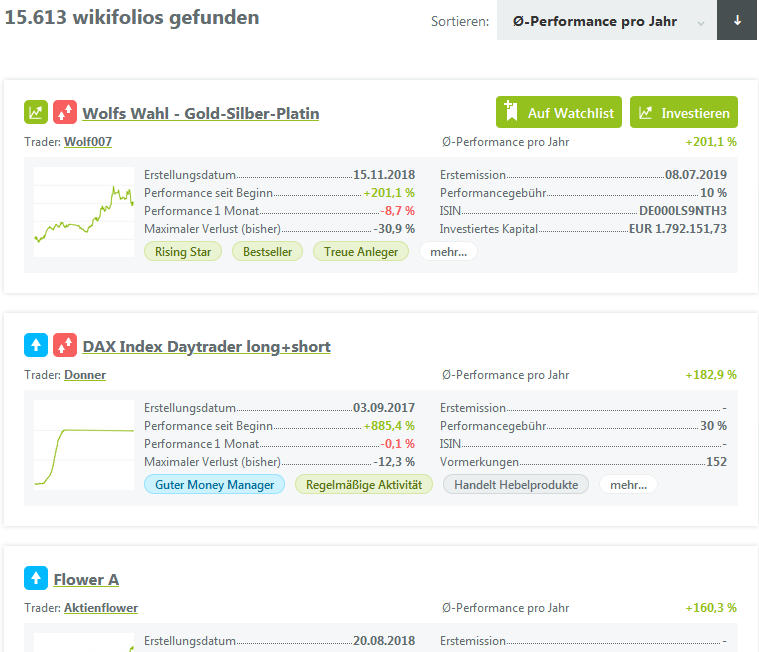Click green chart icon beside Wolfs Wahl title

point(36,112)
